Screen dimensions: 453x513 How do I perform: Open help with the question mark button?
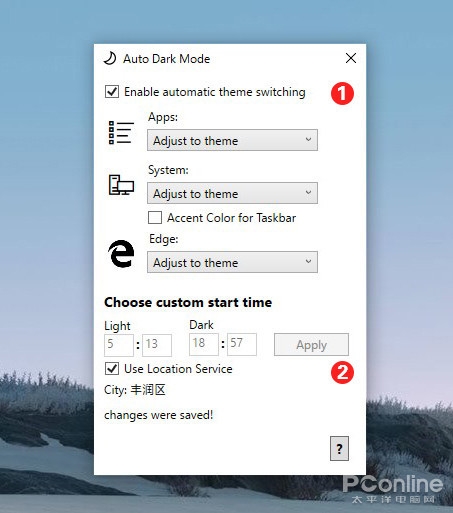pos(339,449)
